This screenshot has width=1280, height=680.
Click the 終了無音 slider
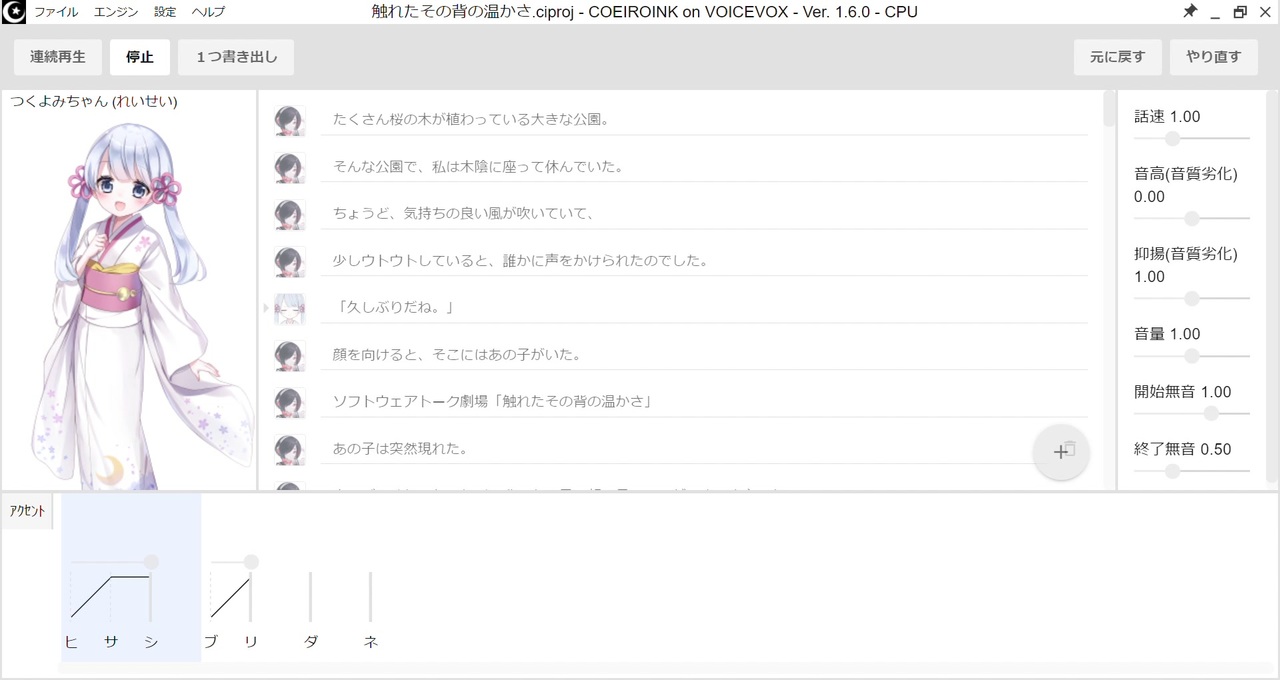1192,471
